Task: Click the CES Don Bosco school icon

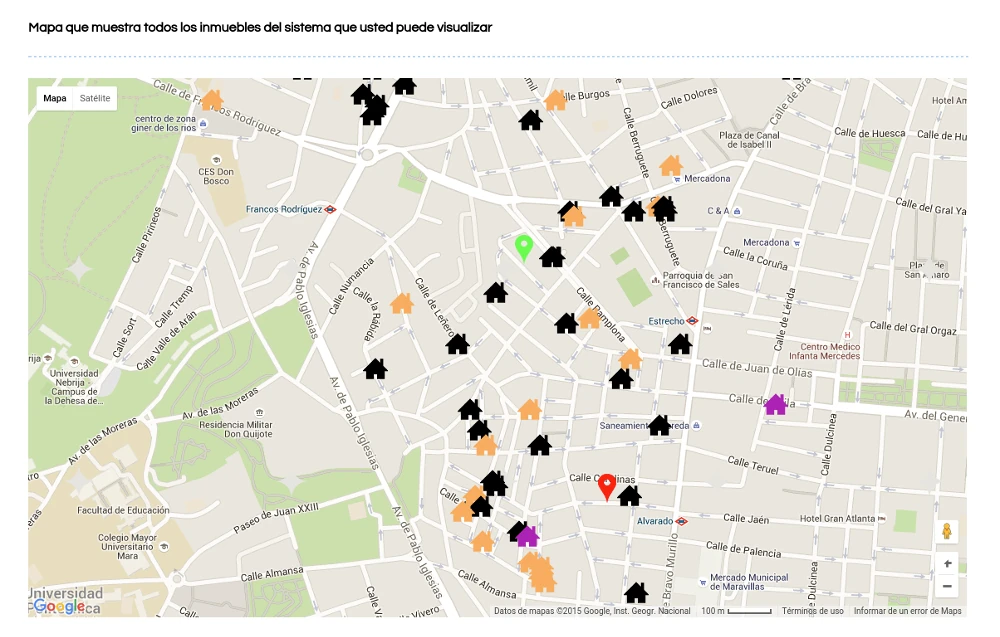Action: 216,160
